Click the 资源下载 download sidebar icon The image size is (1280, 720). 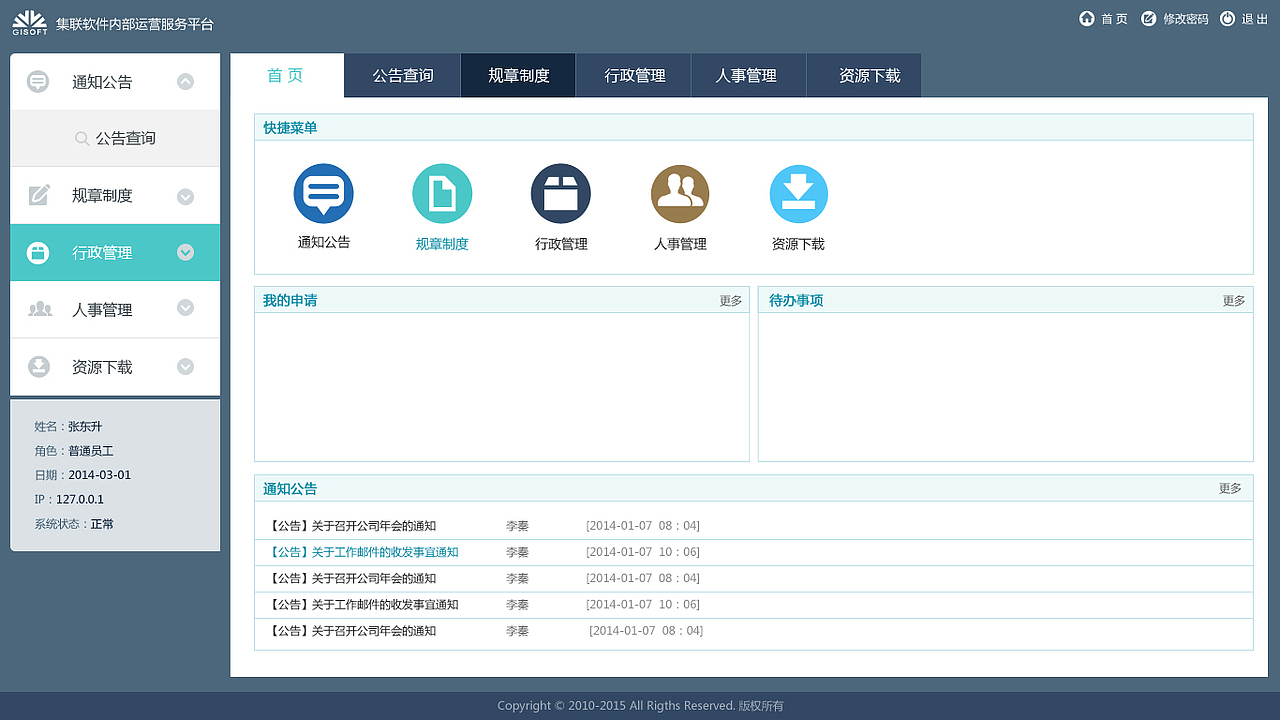39,367
